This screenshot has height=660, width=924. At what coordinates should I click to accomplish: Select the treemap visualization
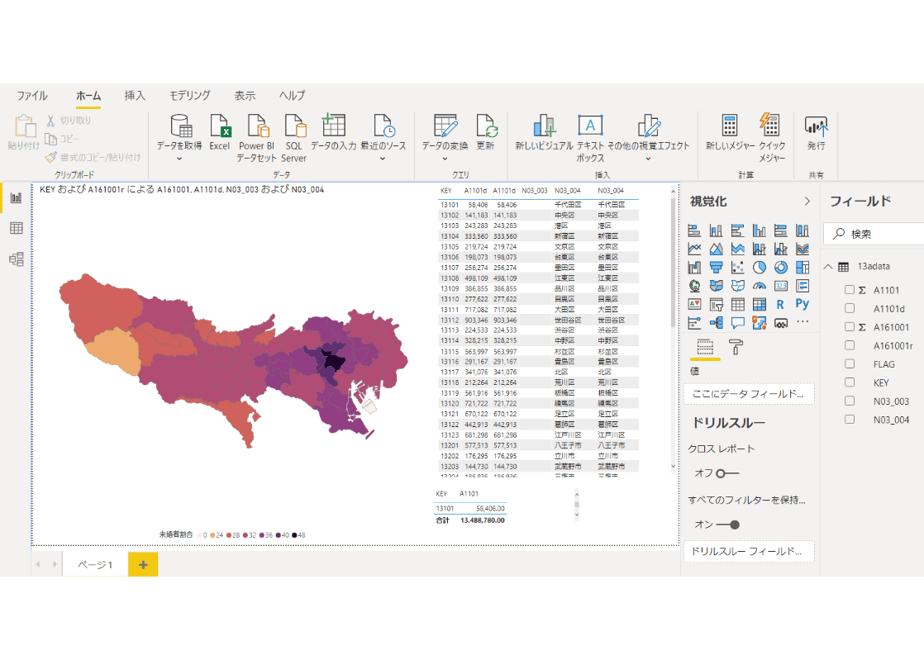[802, 268]
